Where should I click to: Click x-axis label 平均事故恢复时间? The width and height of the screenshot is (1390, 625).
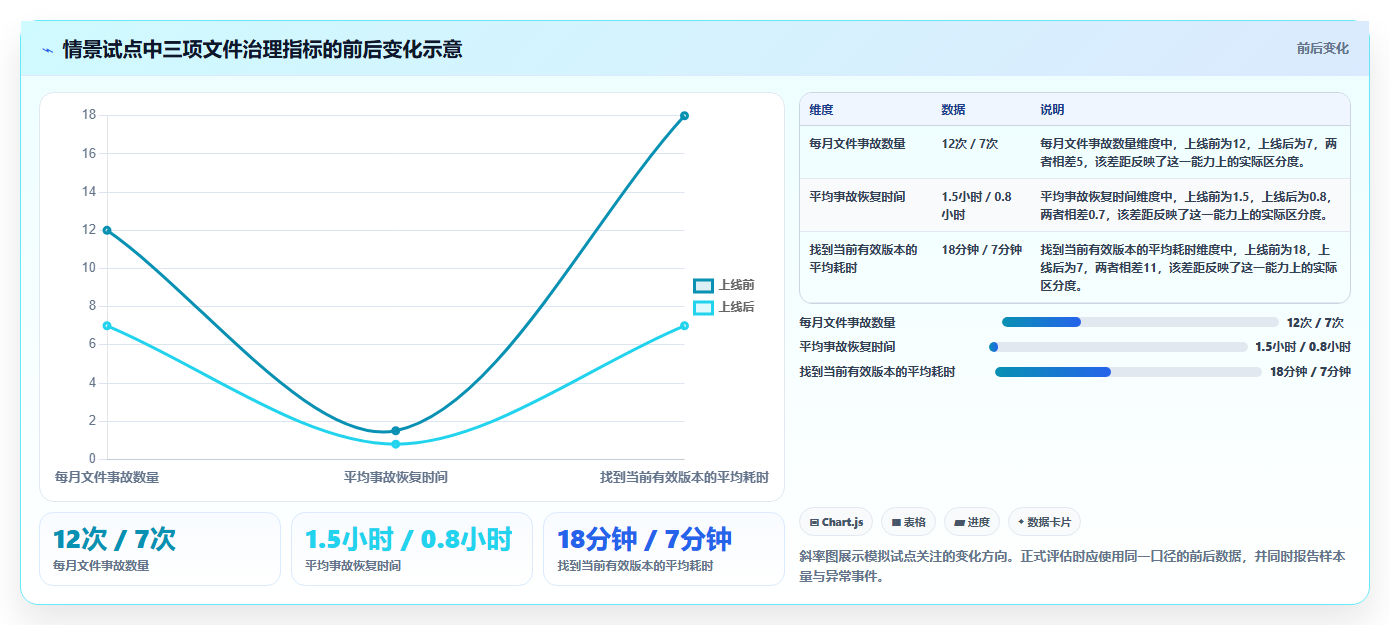tap(396, 477)
